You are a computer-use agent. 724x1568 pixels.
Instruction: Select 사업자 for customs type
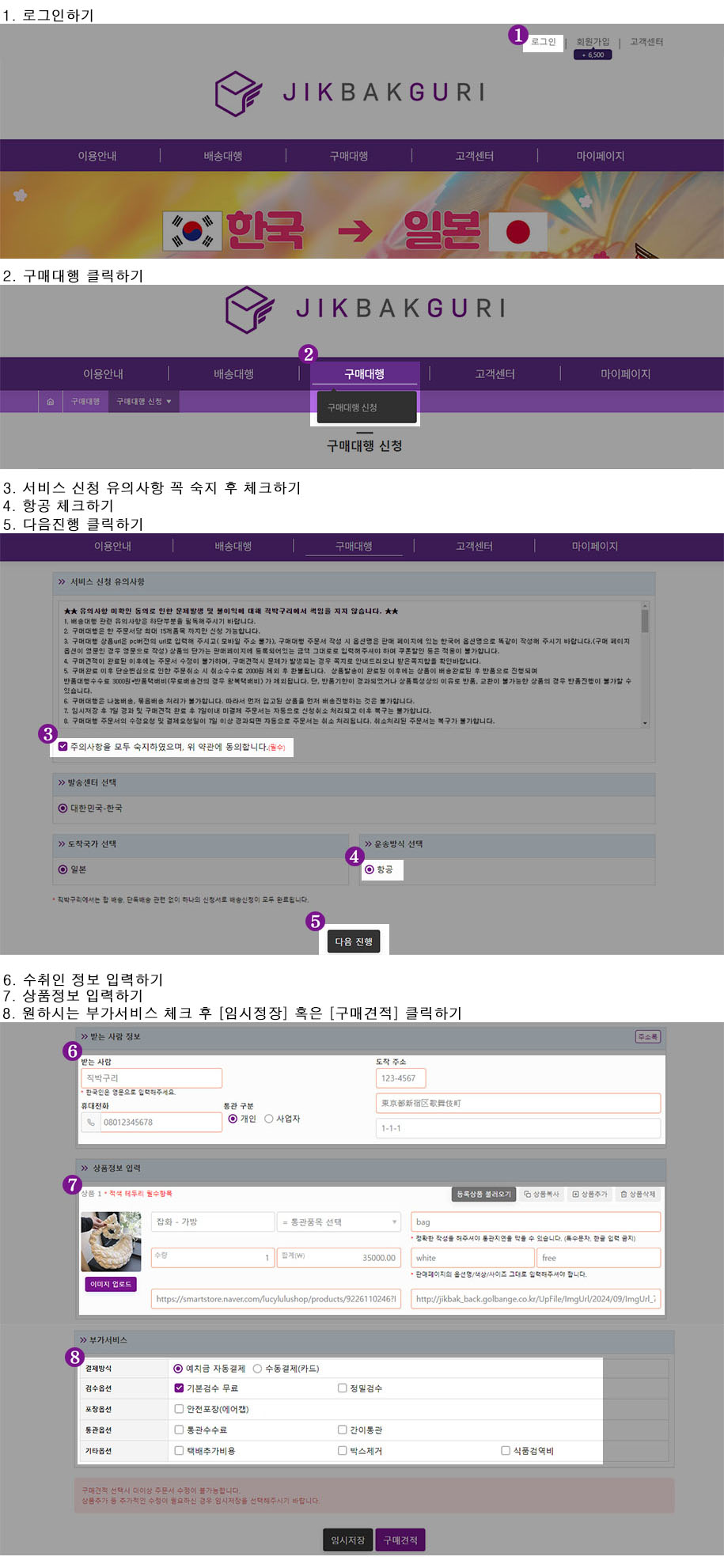(x=269, y=1119)
